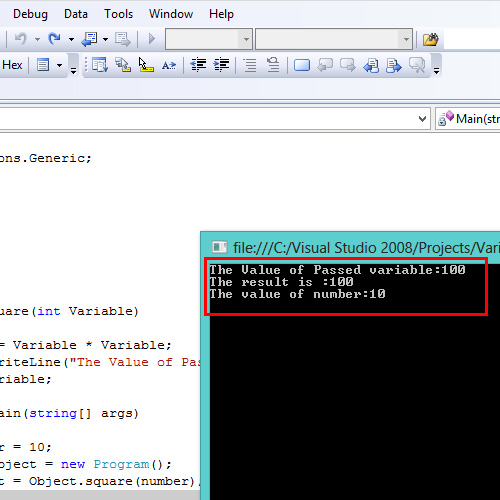Open the Undo history dropdown arrow
Screen dimensions: 500x500
37,39
